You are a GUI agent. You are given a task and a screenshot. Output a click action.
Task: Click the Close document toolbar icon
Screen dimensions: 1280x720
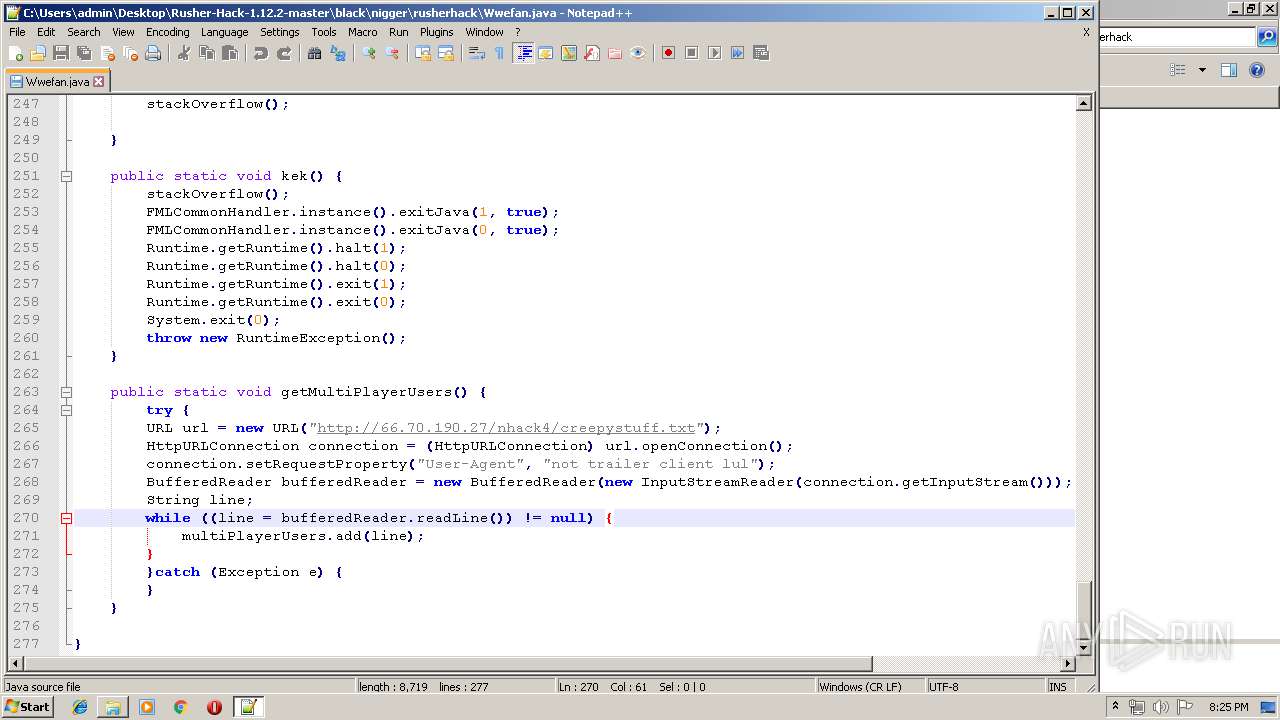(107, 53)
